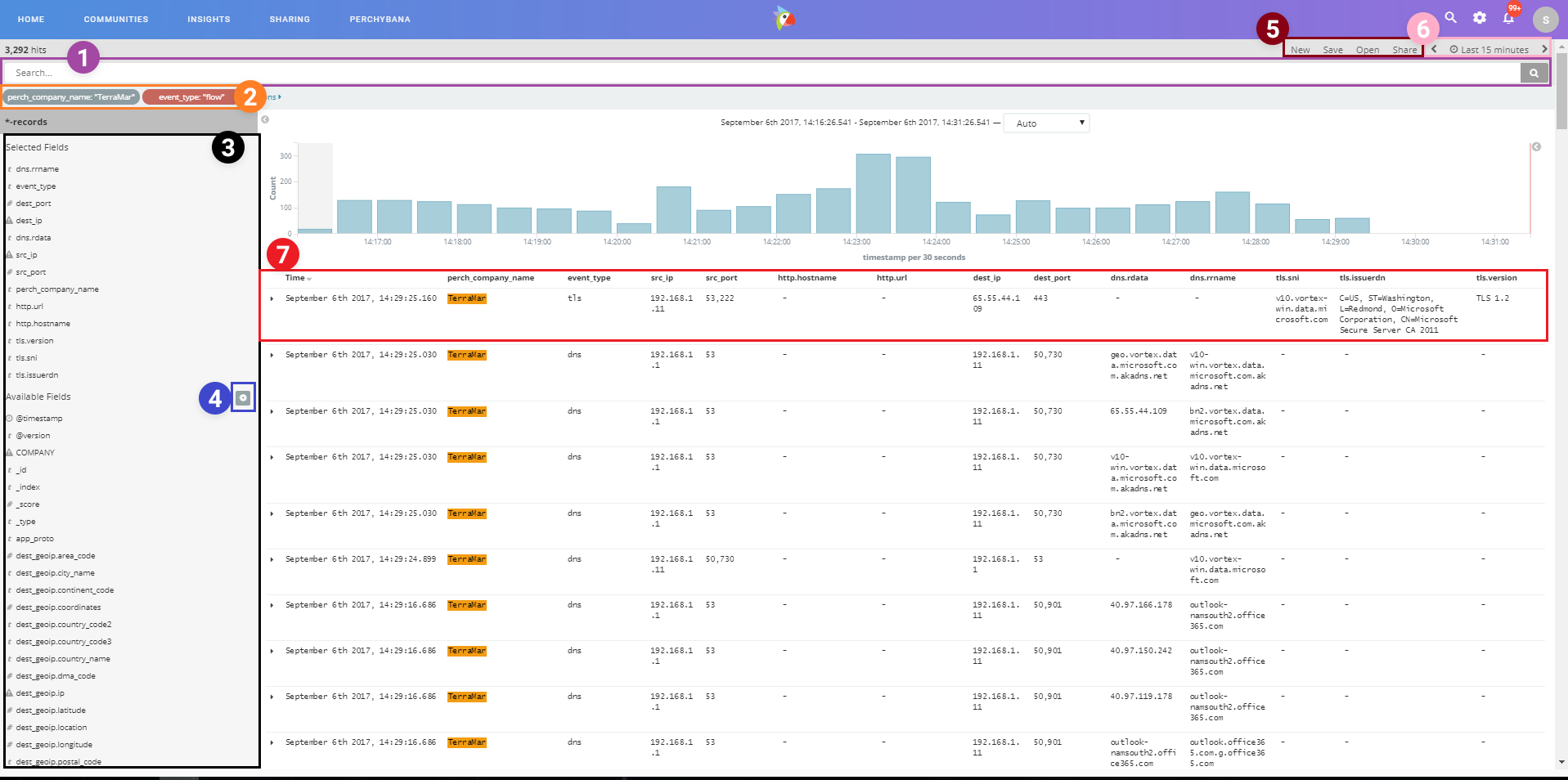Open the Last 15 minutes time picker
Image resolution: width=1568 pixels, height=780 pixels.
click(x=1489, y=50)
